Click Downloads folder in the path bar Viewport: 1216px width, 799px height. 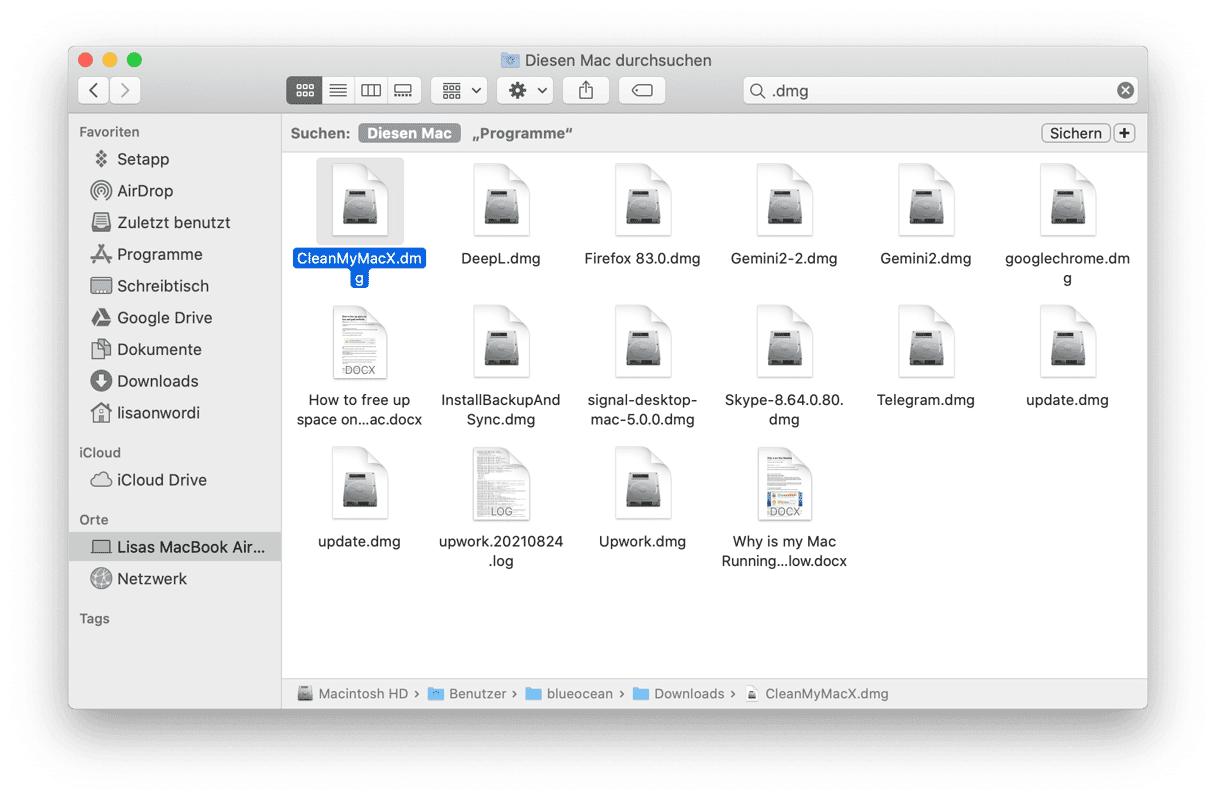click(679, 693)
